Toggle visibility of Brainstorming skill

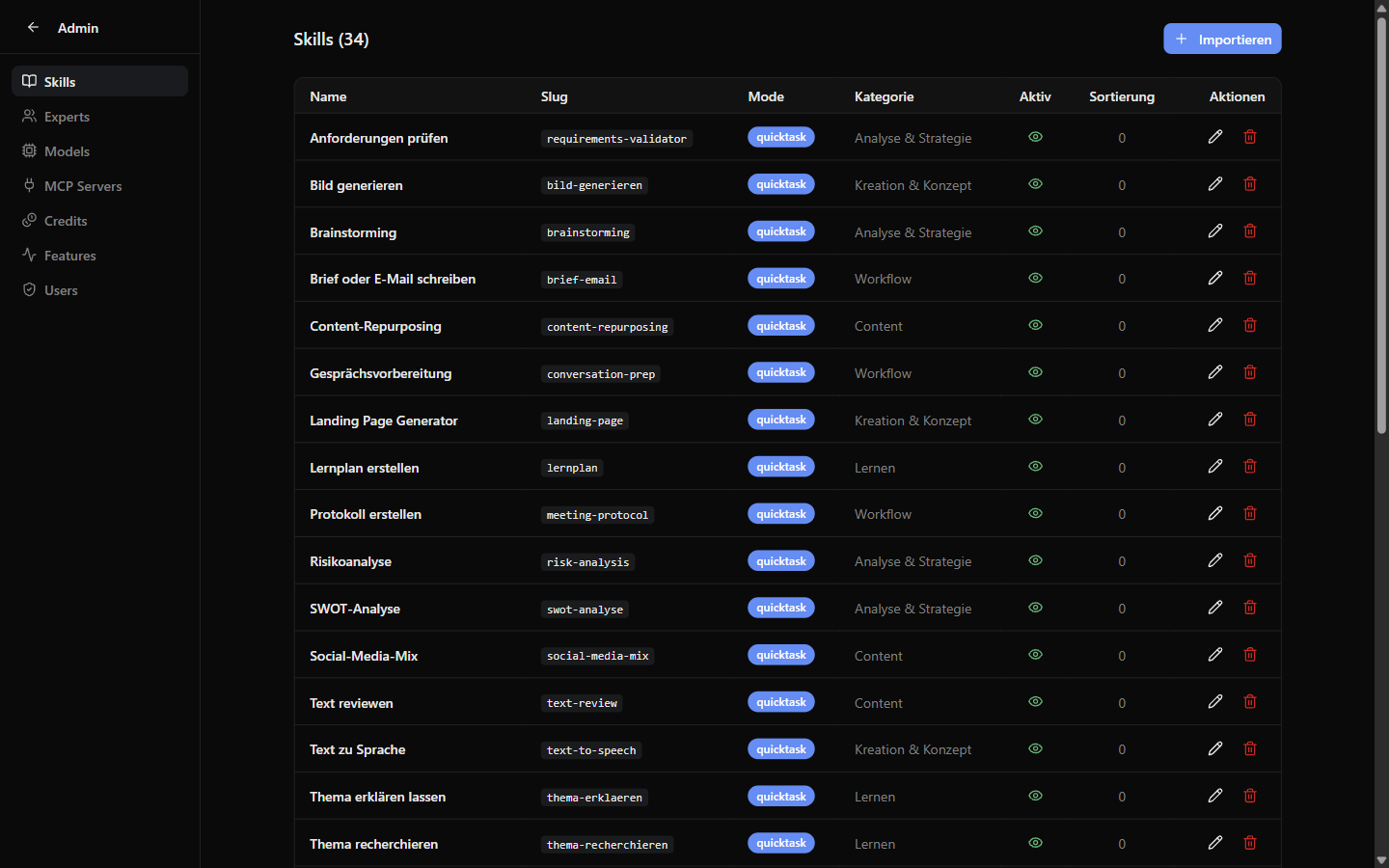[x=1035, y=231]
